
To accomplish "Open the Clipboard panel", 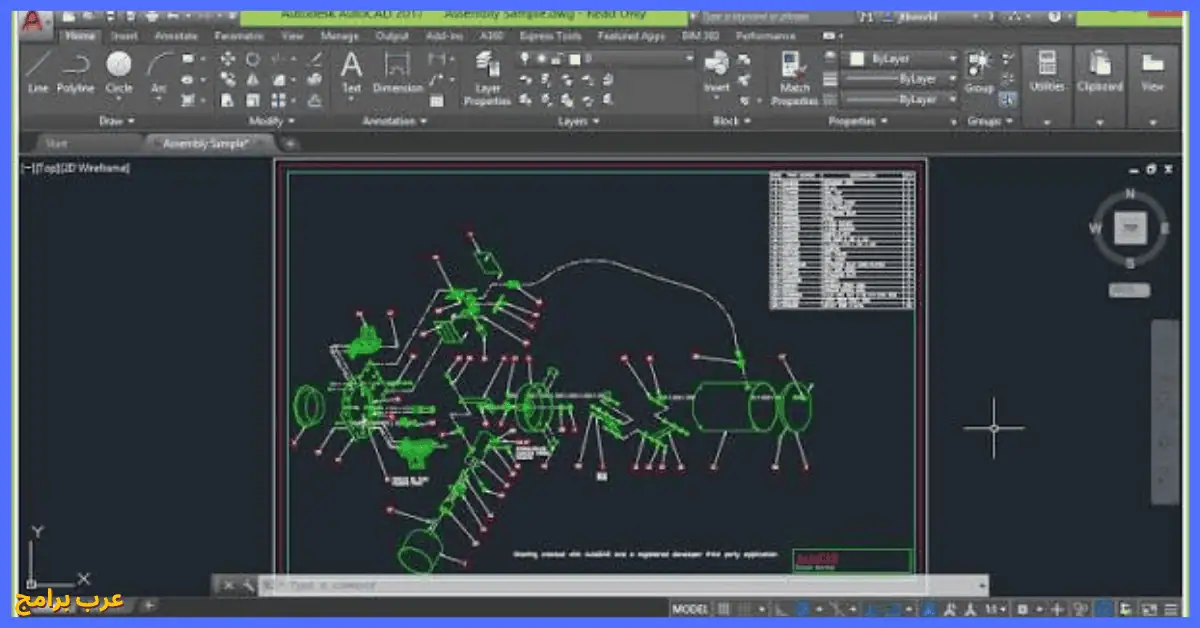I will point(1100,86).
